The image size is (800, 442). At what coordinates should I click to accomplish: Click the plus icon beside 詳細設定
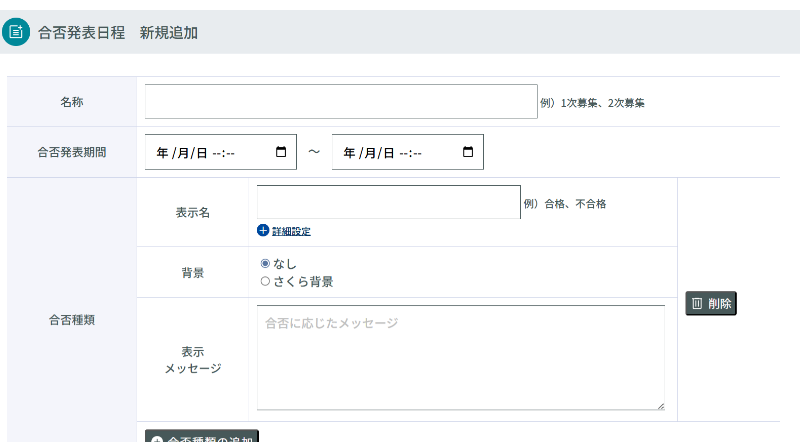pyautogui.click(x=263, y=231)
